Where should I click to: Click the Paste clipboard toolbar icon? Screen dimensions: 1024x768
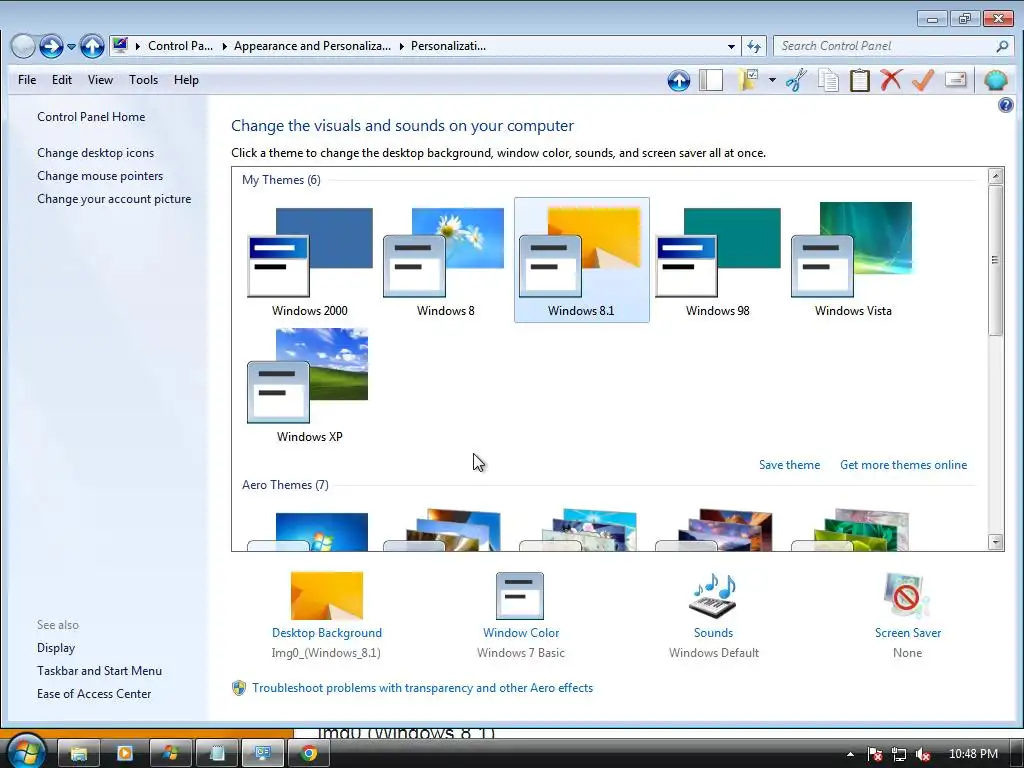click(859, 80)
